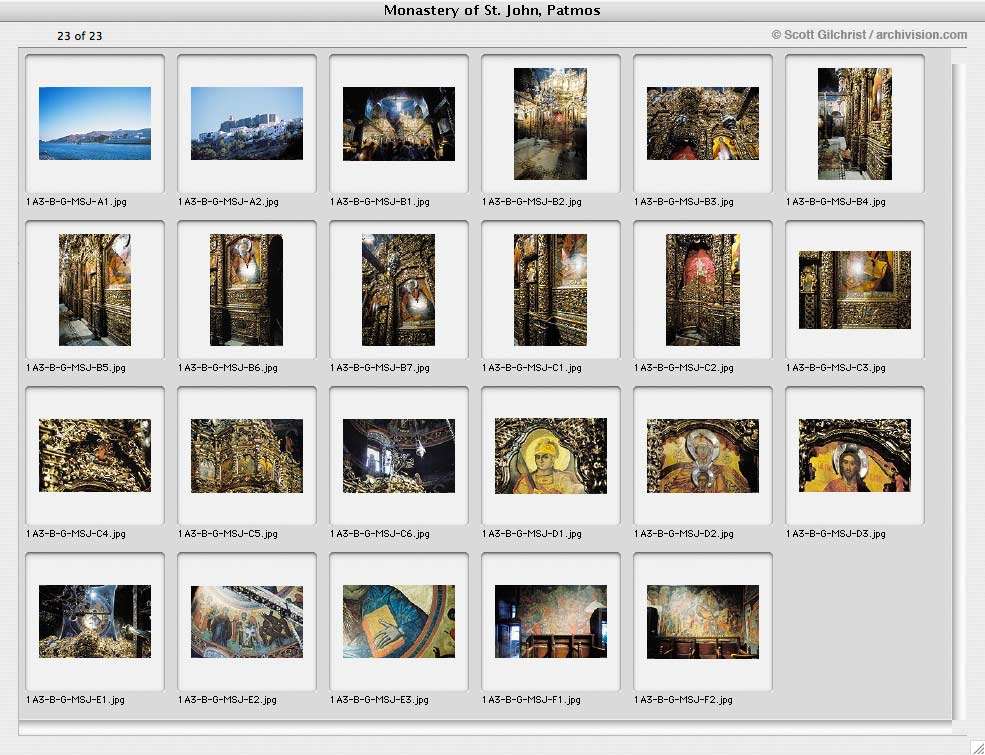Screen dimensions: 985x755
Task: Open the 1A3-B-G-MSJ-C1.jpg thumbnail
Action: 550,290
